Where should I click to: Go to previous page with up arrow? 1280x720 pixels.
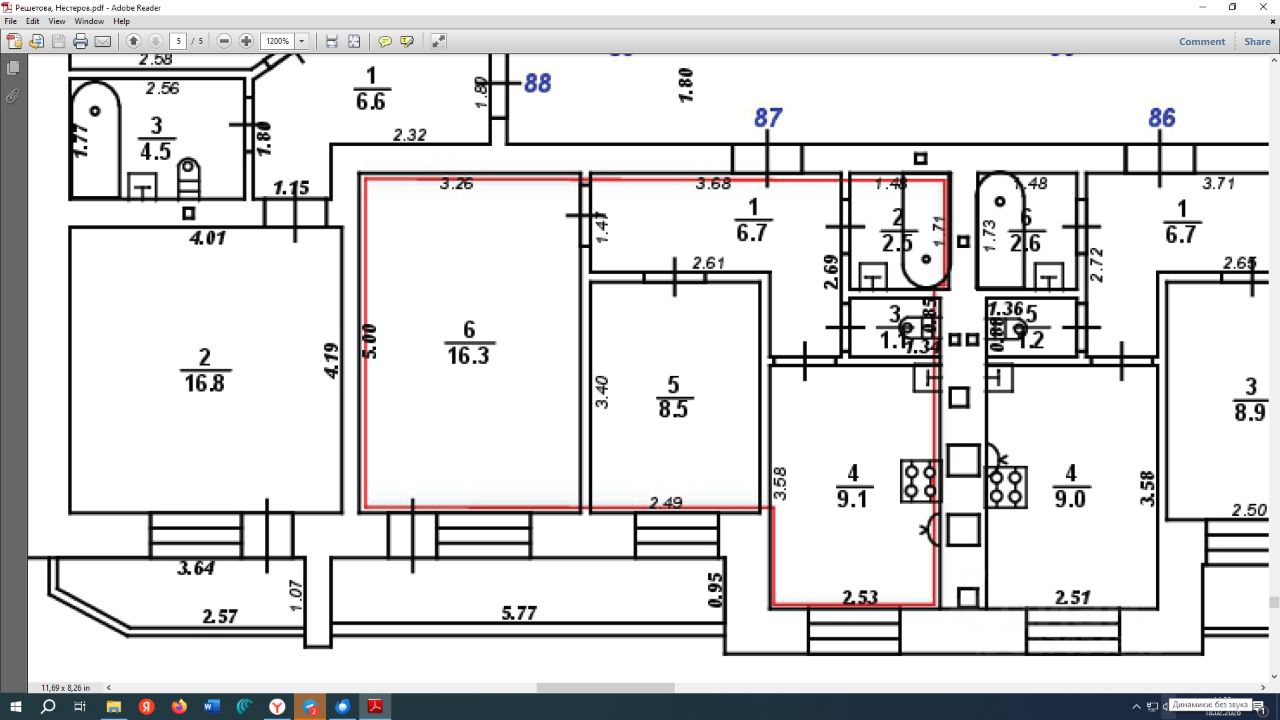(x=133, y=41)
